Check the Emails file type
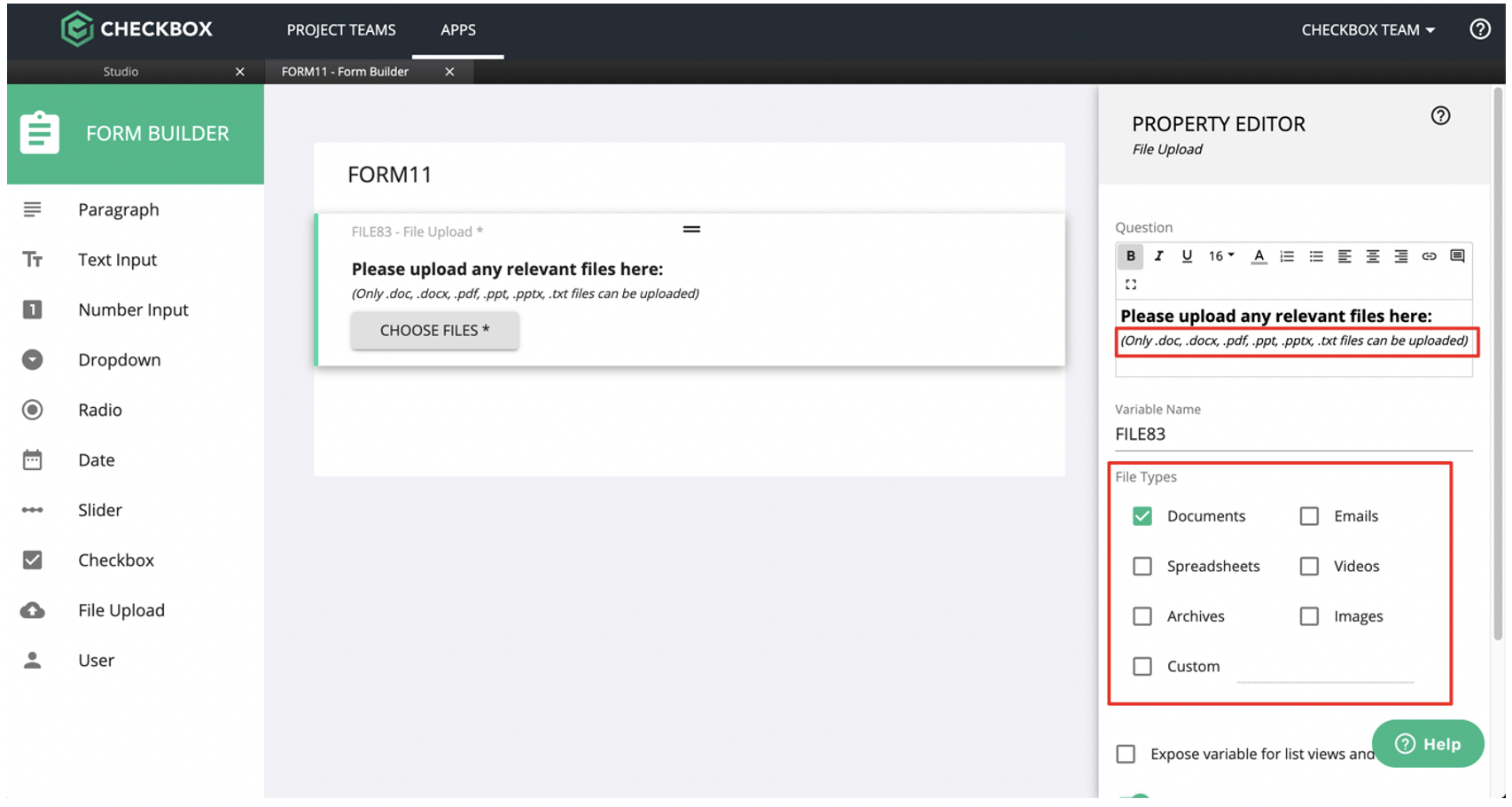 (1309, 516)
